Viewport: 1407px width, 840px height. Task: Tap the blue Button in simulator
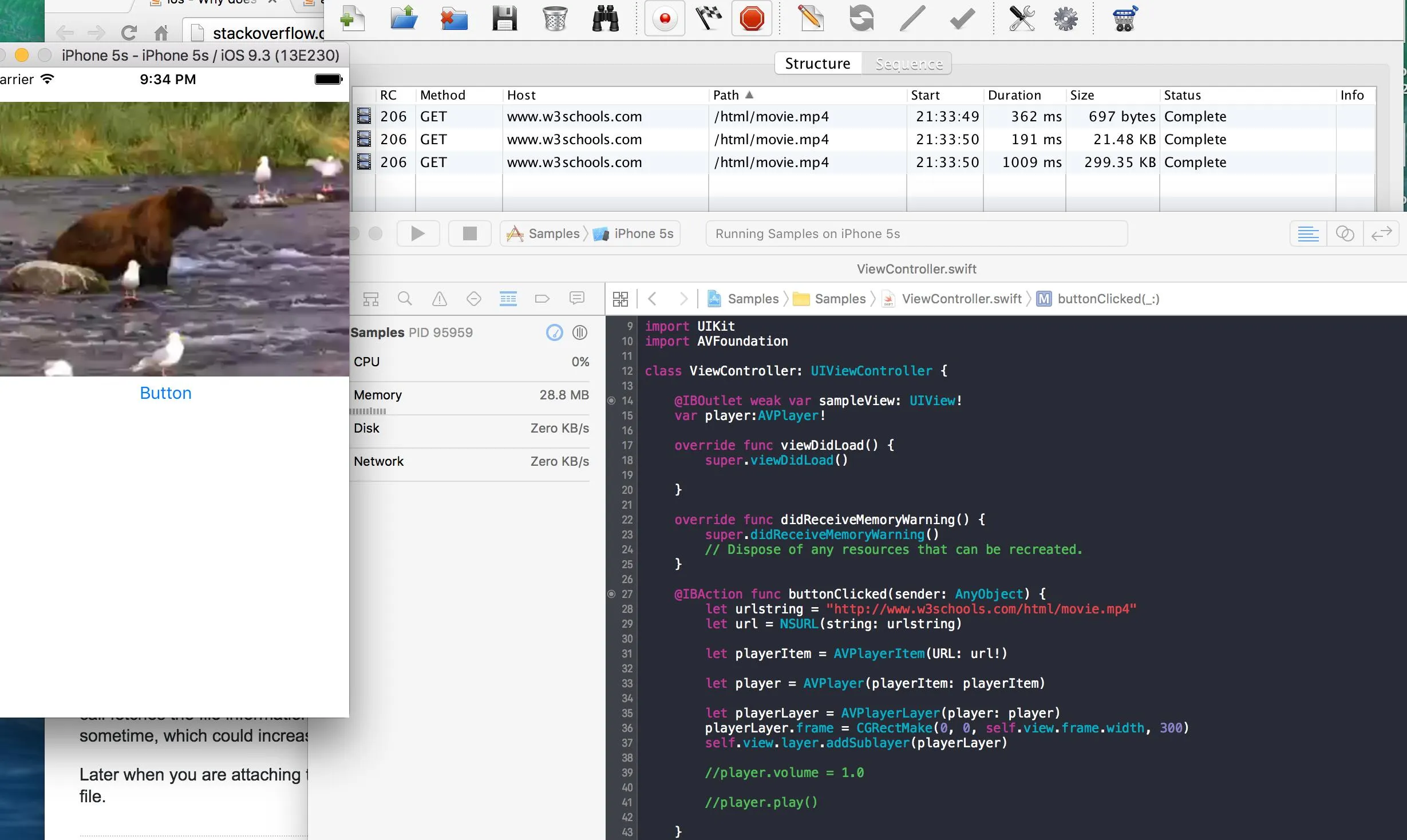[165, 393]
